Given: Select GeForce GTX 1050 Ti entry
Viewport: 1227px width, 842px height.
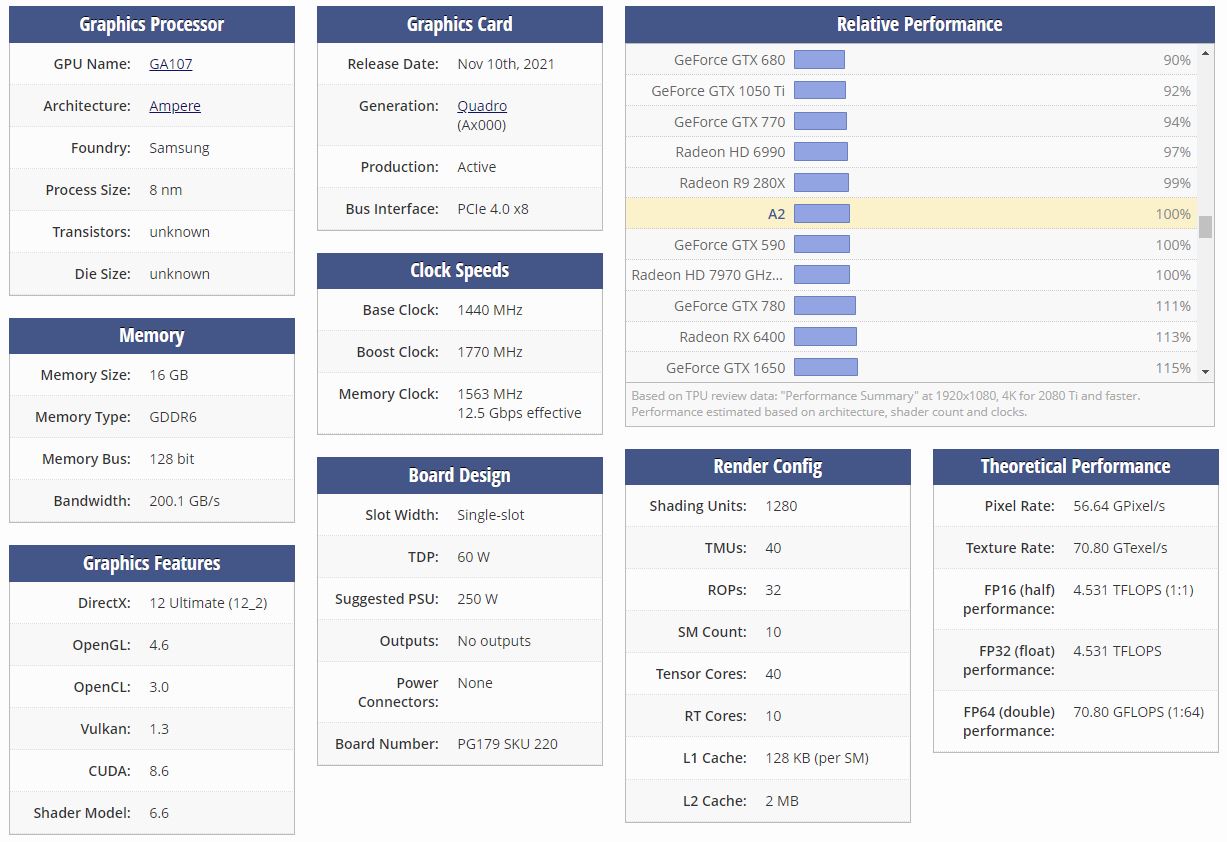Looking at the screenshot, I should point(718,91).
